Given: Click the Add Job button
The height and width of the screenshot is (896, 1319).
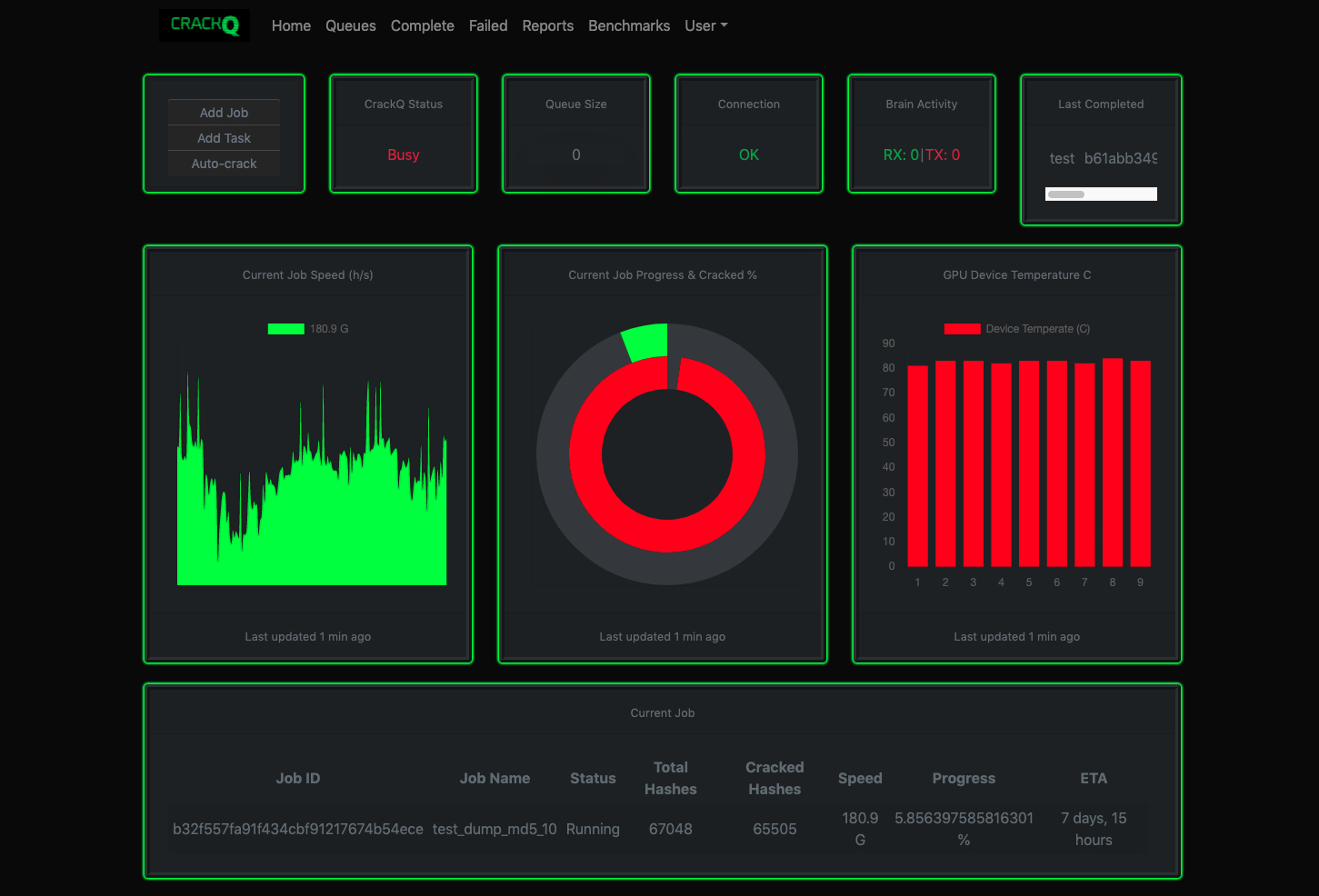Looking at the screenshot, I should click(224, 113).
